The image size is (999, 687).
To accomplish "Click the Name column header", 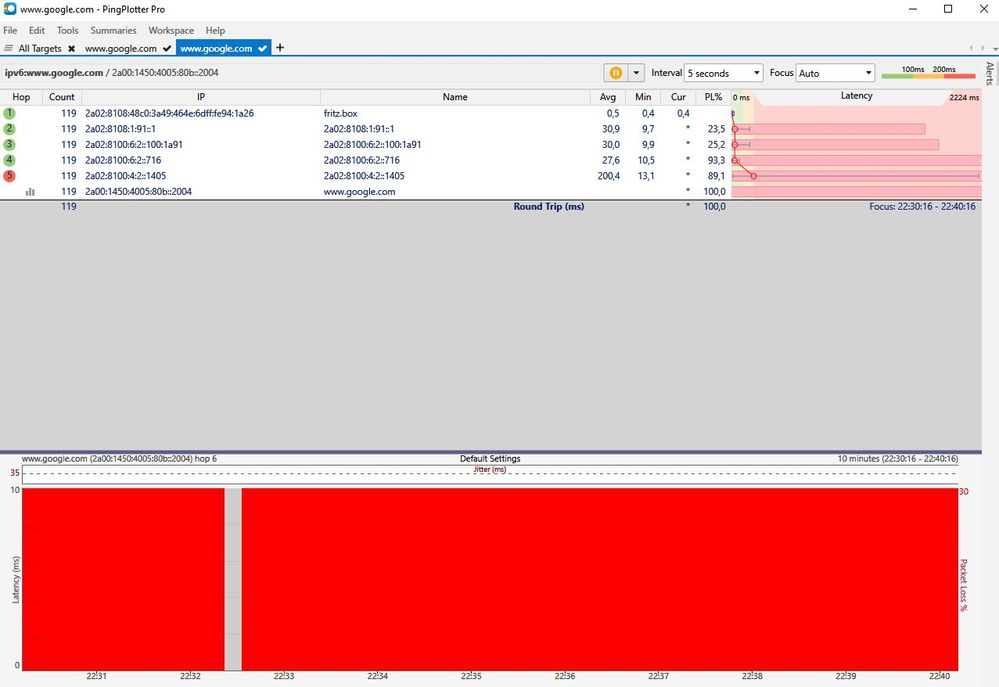I will tap(455, 97).
